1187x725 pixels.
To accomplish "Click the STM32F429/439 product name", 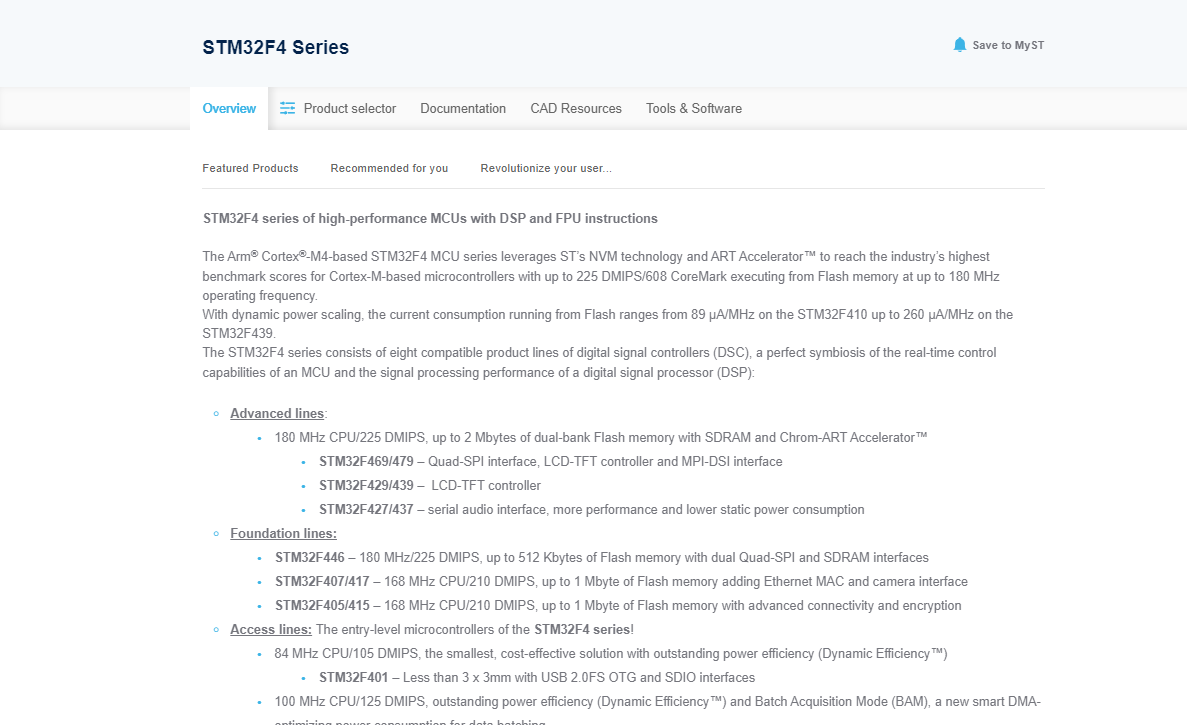I will (366, 486).
